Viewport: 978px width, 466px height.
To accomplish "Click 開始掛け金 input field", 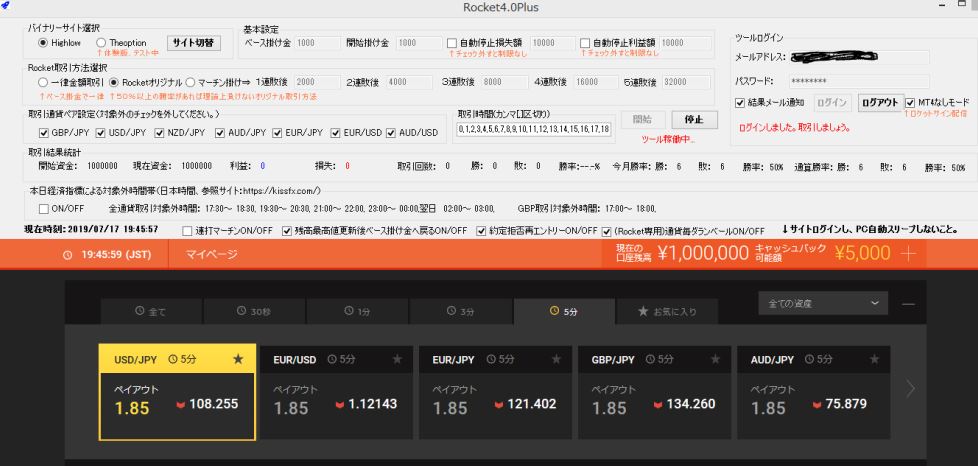I will 418,43.
